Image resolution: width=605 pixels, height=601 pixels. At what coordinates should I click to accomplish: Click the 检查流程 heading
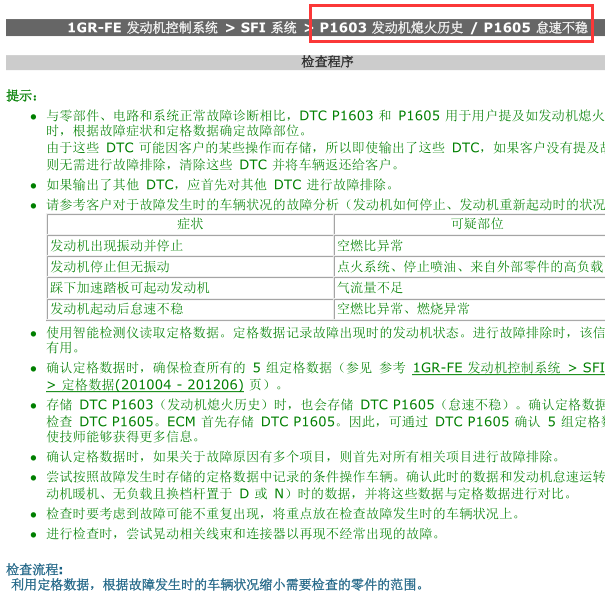(34, 569)
